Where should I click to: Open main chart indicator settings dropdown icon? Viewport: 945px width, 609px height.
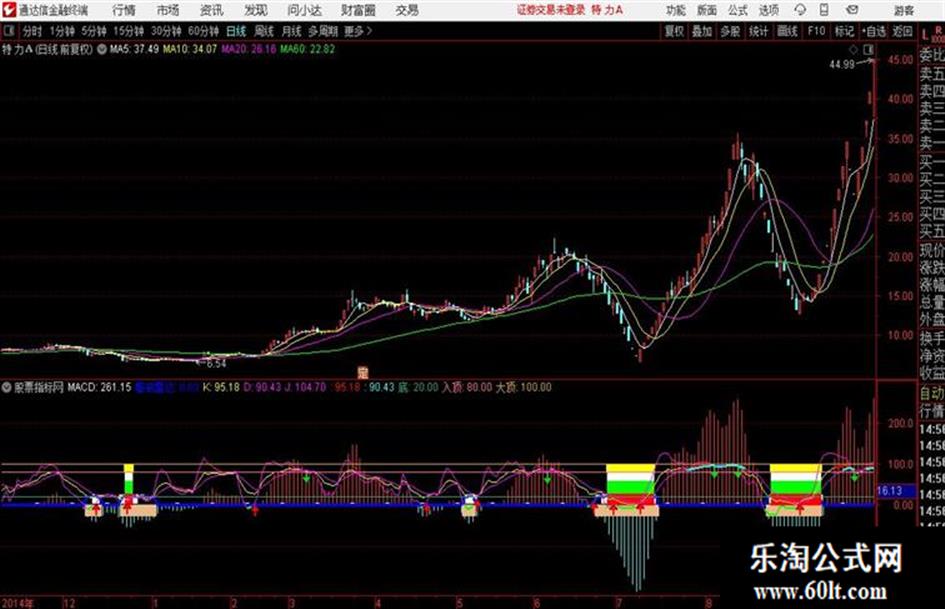[x=101, y=49]
